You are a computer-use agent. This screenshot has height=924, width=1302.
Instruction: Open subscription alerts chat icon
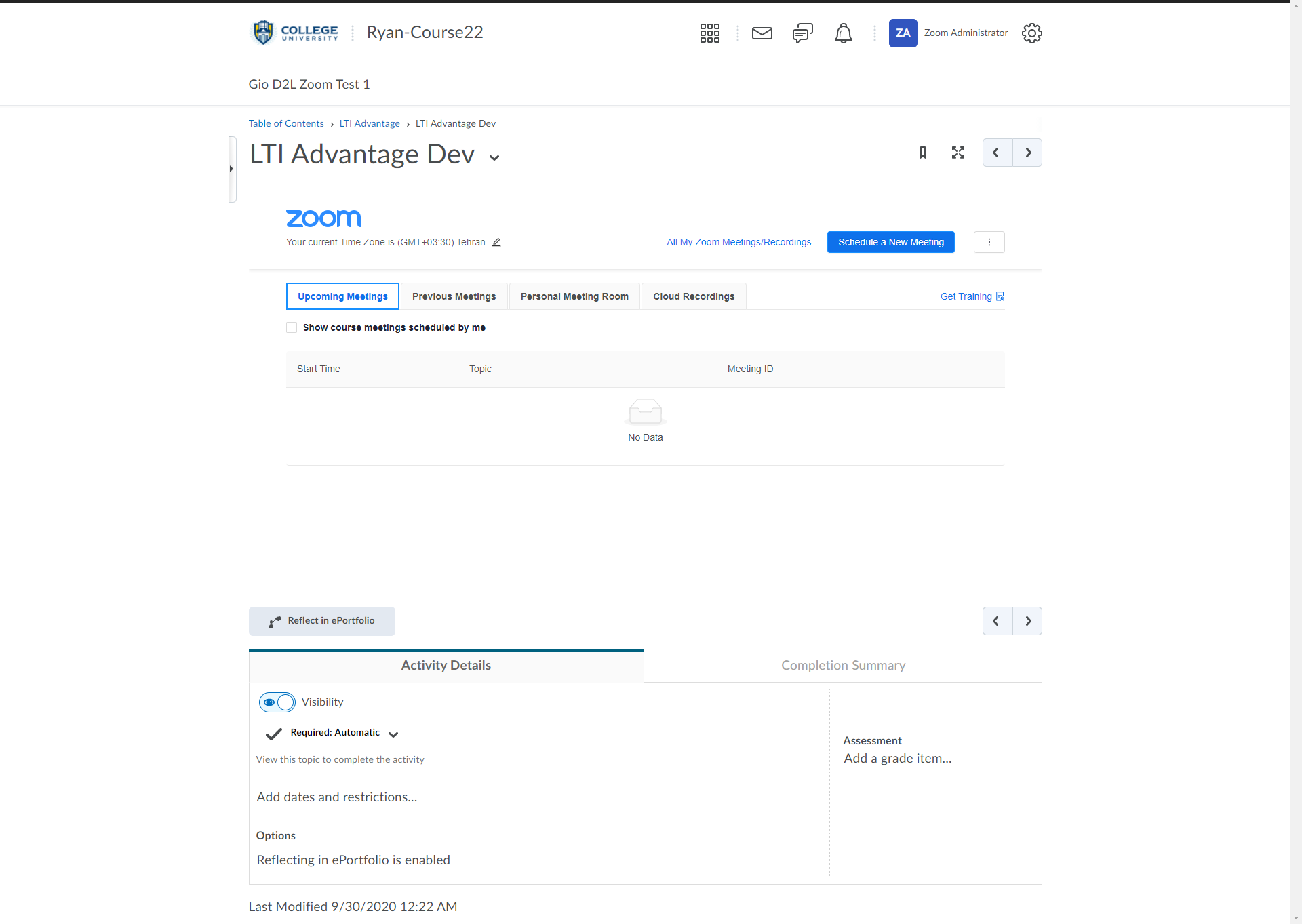803,33
